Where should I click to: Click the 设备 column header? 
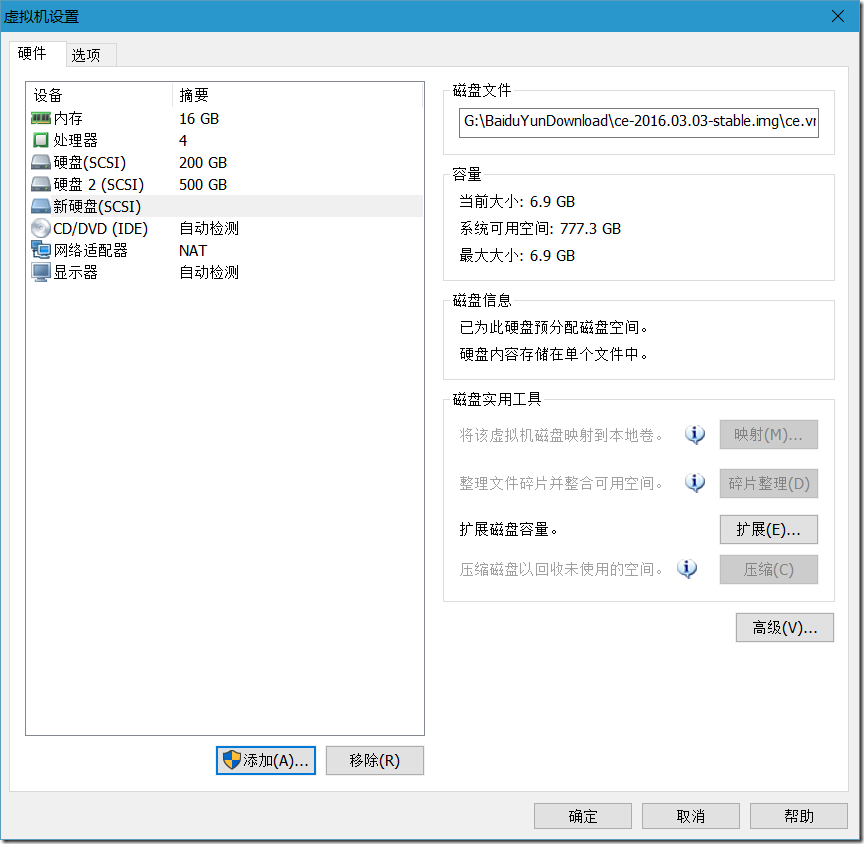(99, 95)
